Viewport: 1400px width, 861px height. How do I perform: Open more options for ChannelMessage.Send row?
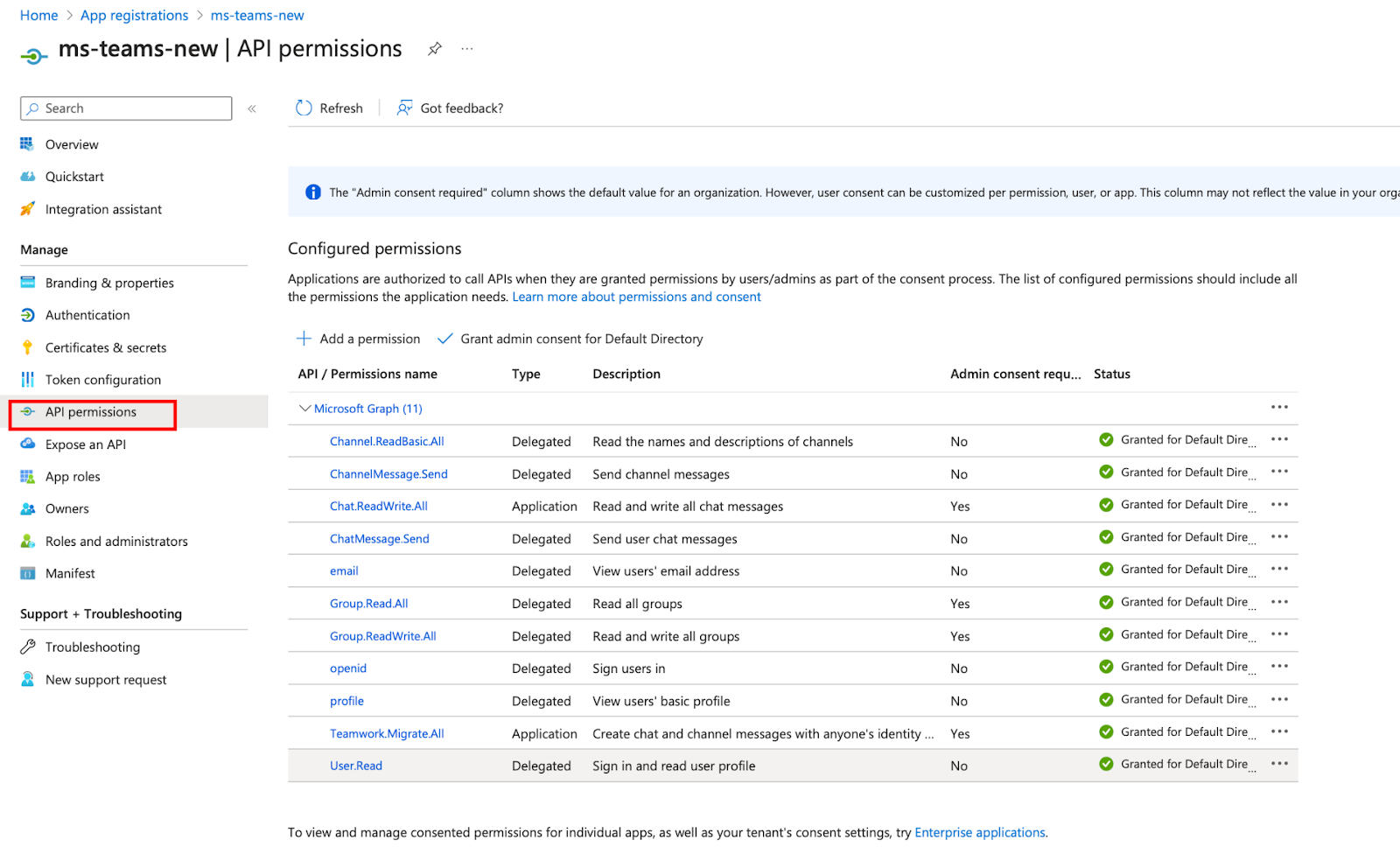click(1279, 472)
